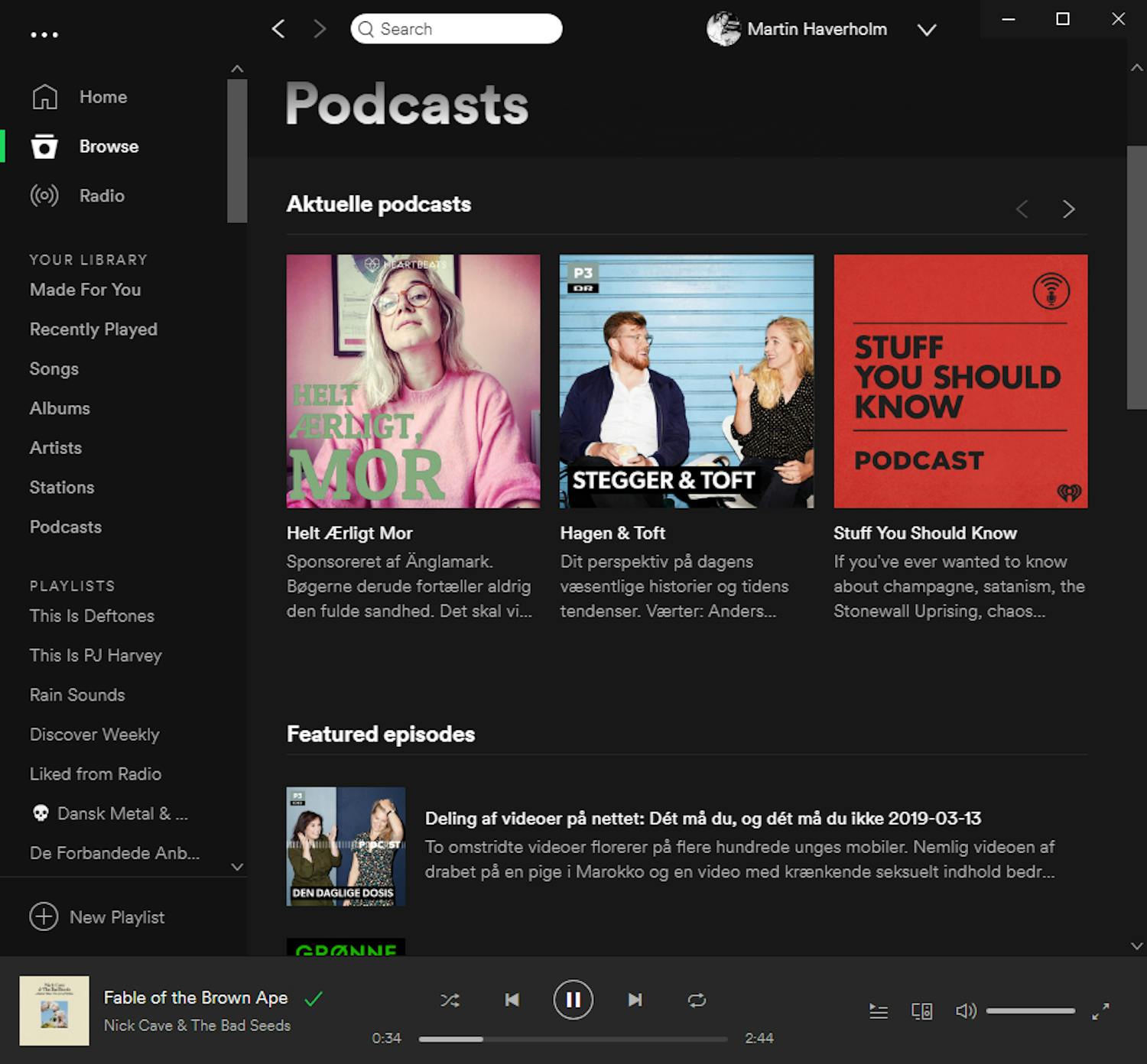1147x1064 pixels.
Task: Pause the currently playing track
Action: (573, 999)
